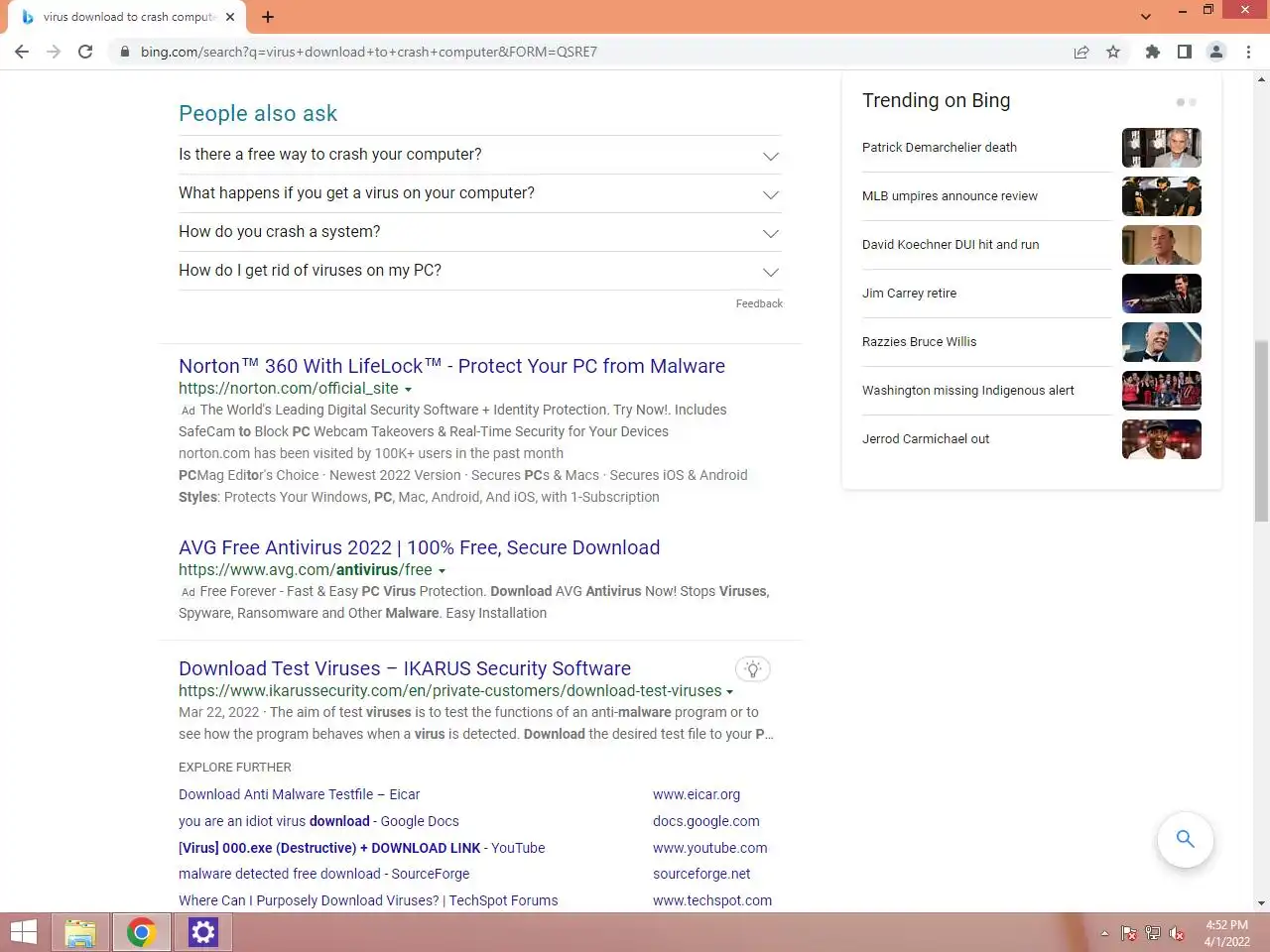Click the www.youtube.com link
The image size is (1270, 952).
click(x=710, y=848)
